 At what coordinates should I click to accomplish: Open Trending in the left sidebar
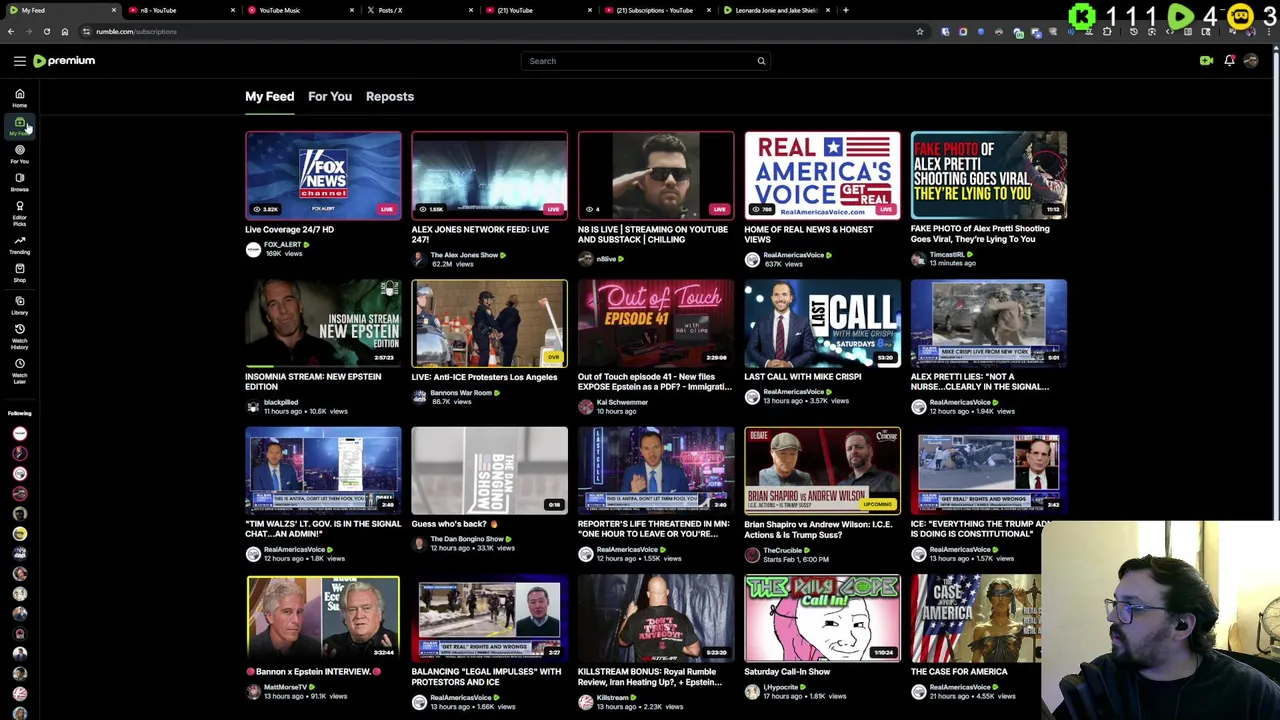point(19,245)
